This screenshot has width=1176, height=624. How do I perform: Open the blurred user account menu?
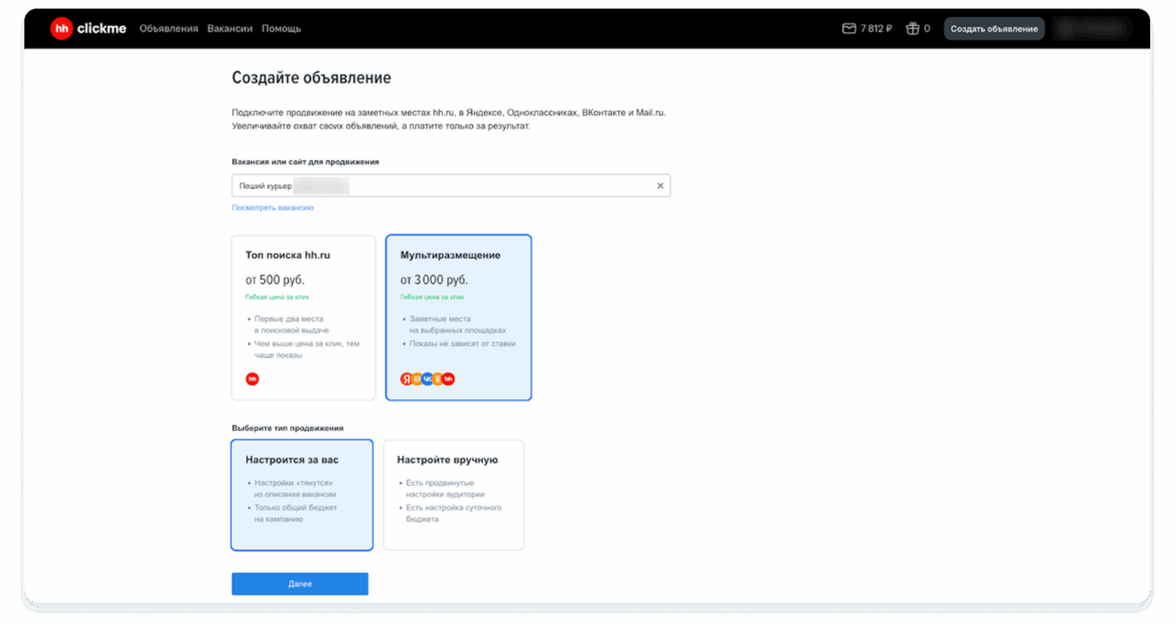(1095, 29)
